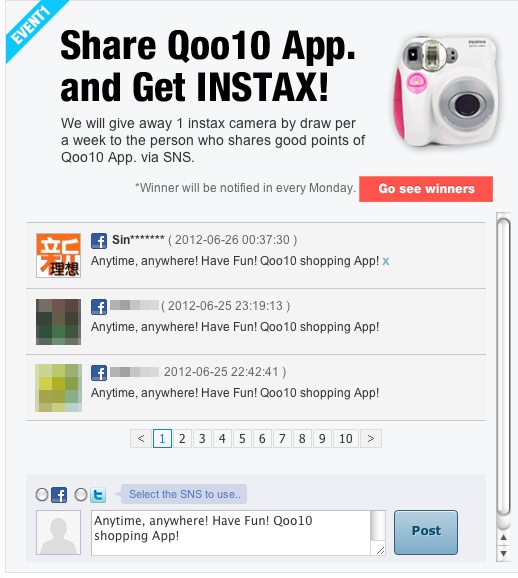Image resolution: width=518 pixels, height=578 pixels.
Task: Click the Facebook icon beside Sin******* comment
Action: (99, 241)
